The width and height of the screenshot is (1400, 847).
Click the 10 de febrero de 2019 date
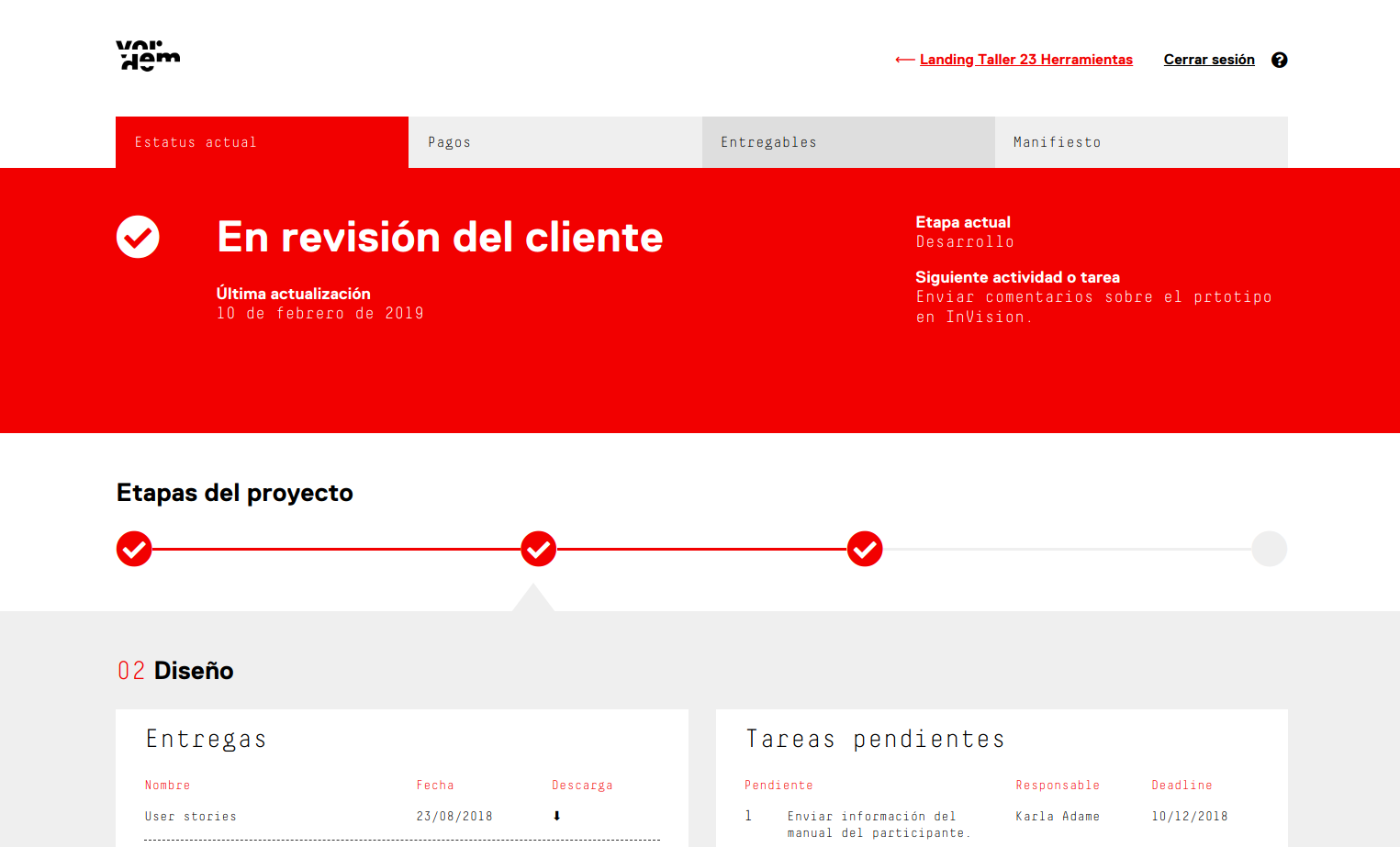[320, 314]
